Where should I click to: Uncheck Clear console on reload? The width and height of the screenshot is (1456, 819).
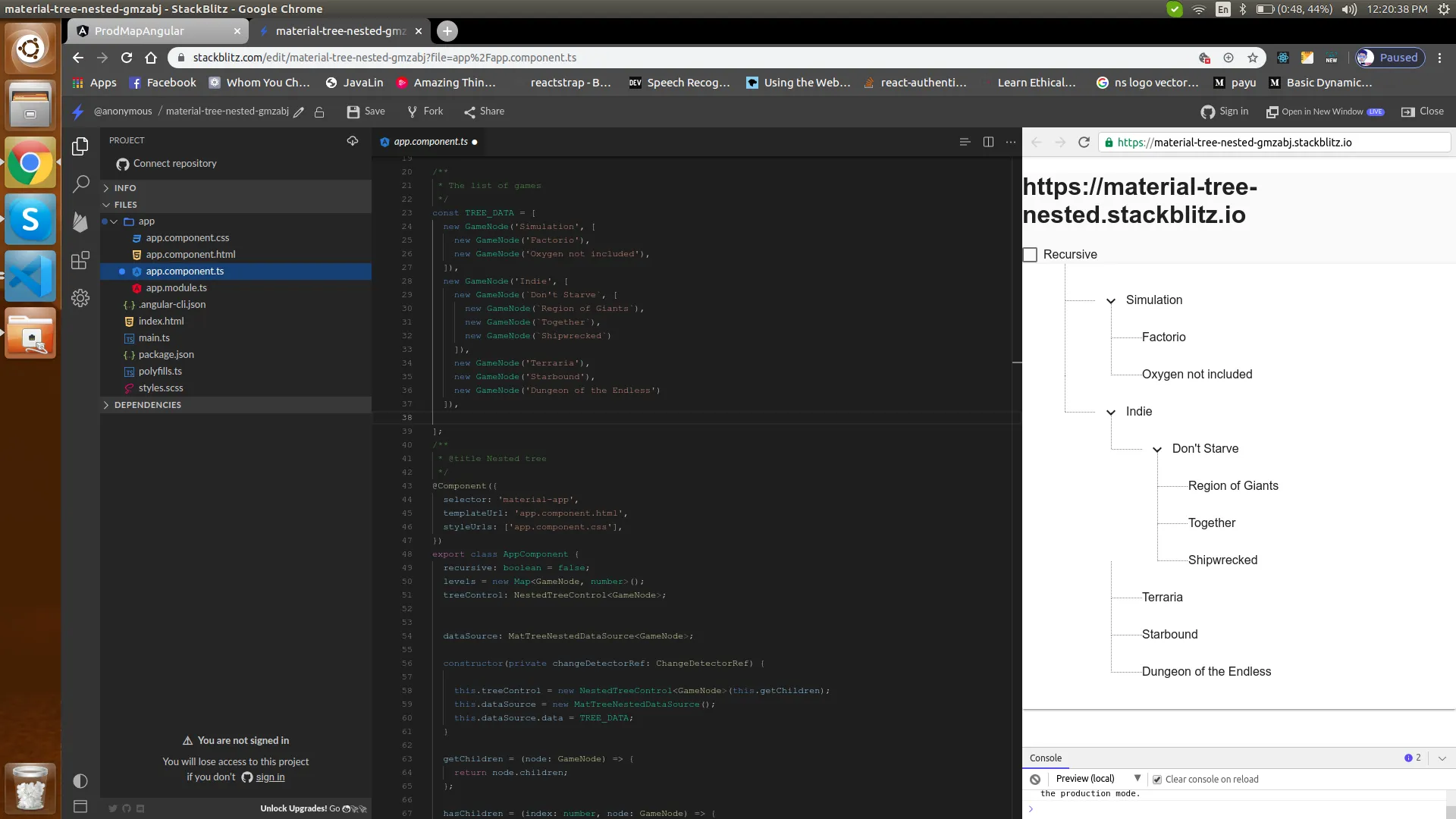pyautogui.click(x=1157, y=780)
